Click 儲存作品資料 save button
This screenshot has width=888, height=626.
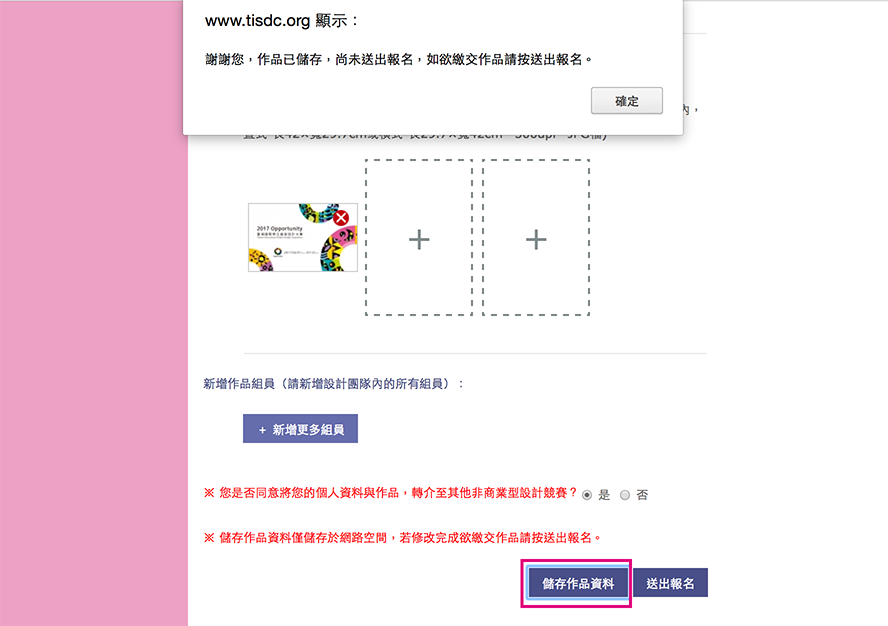click(x=578, y=584)
